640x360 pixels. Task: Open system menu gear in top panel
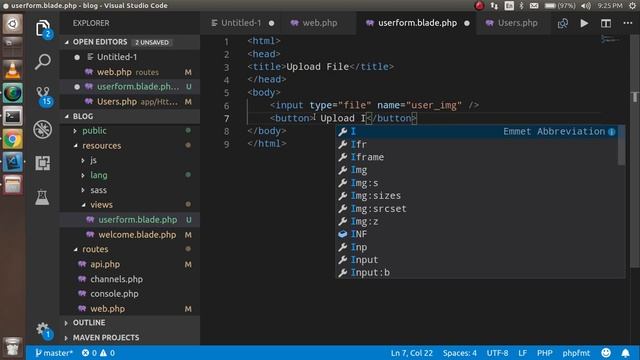point(632,6)
